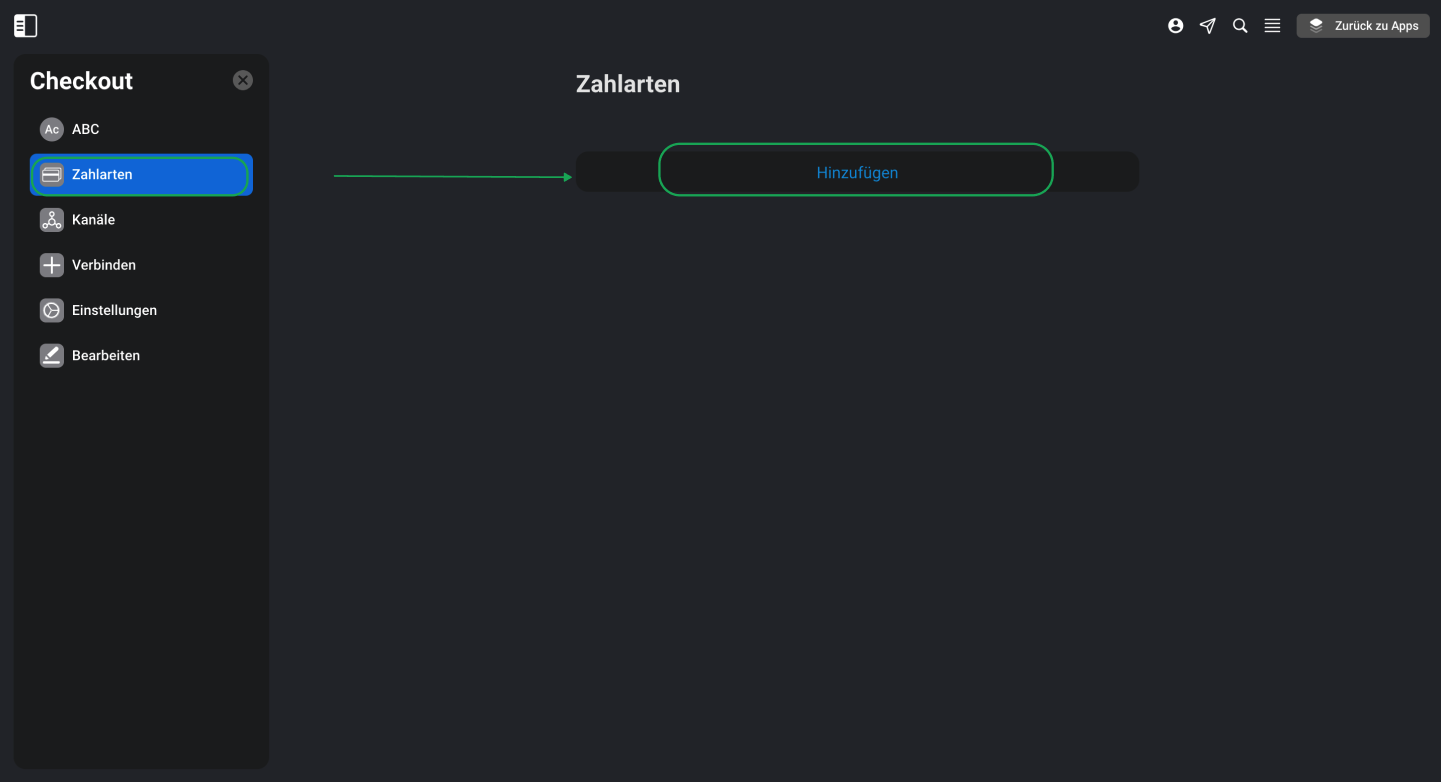
Task: Go back via Zurück zu Apps button
Action: click(x=1363, y=26)
